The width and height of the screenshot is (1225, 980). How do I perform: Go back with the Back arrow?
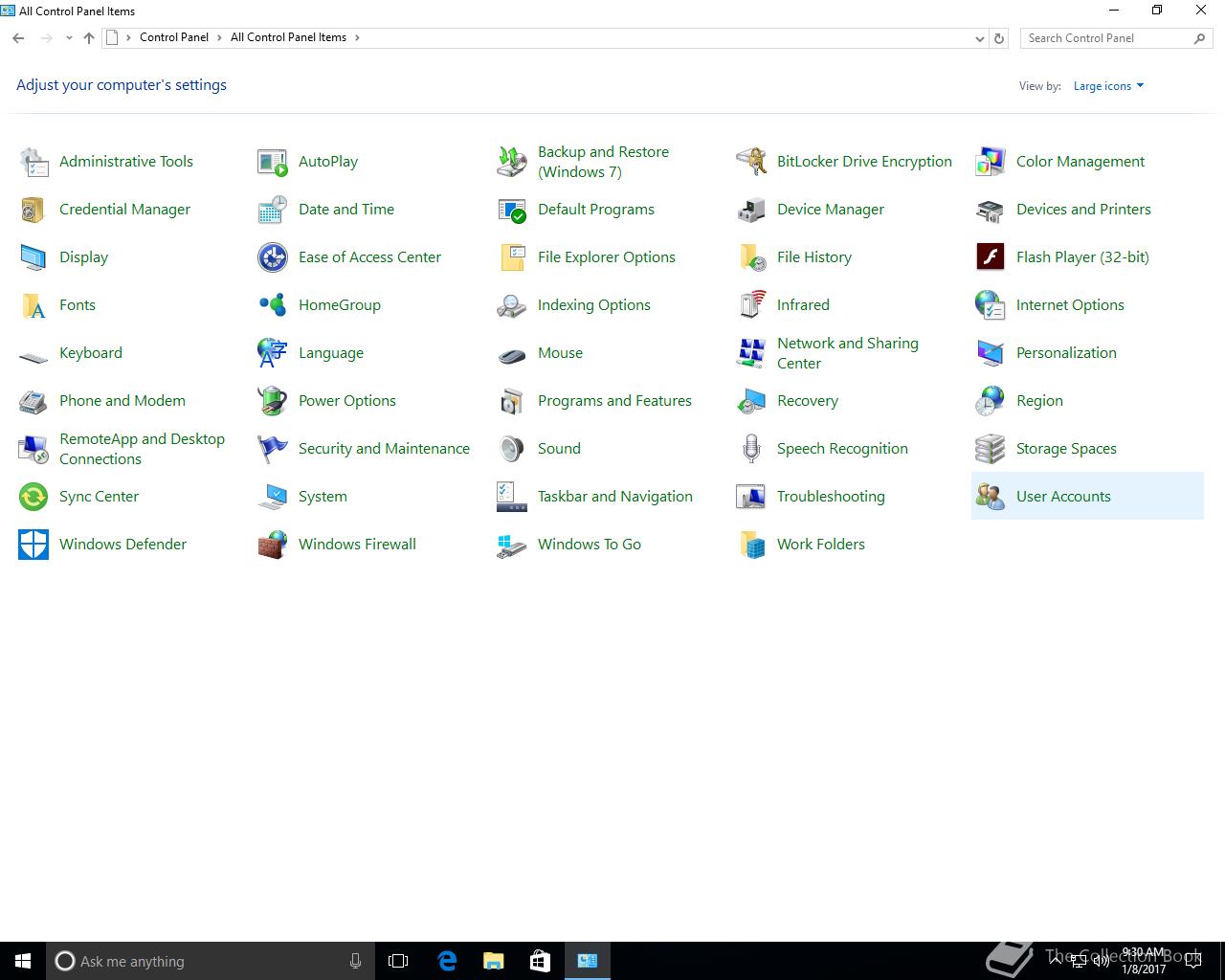click(x=18, y=38)
